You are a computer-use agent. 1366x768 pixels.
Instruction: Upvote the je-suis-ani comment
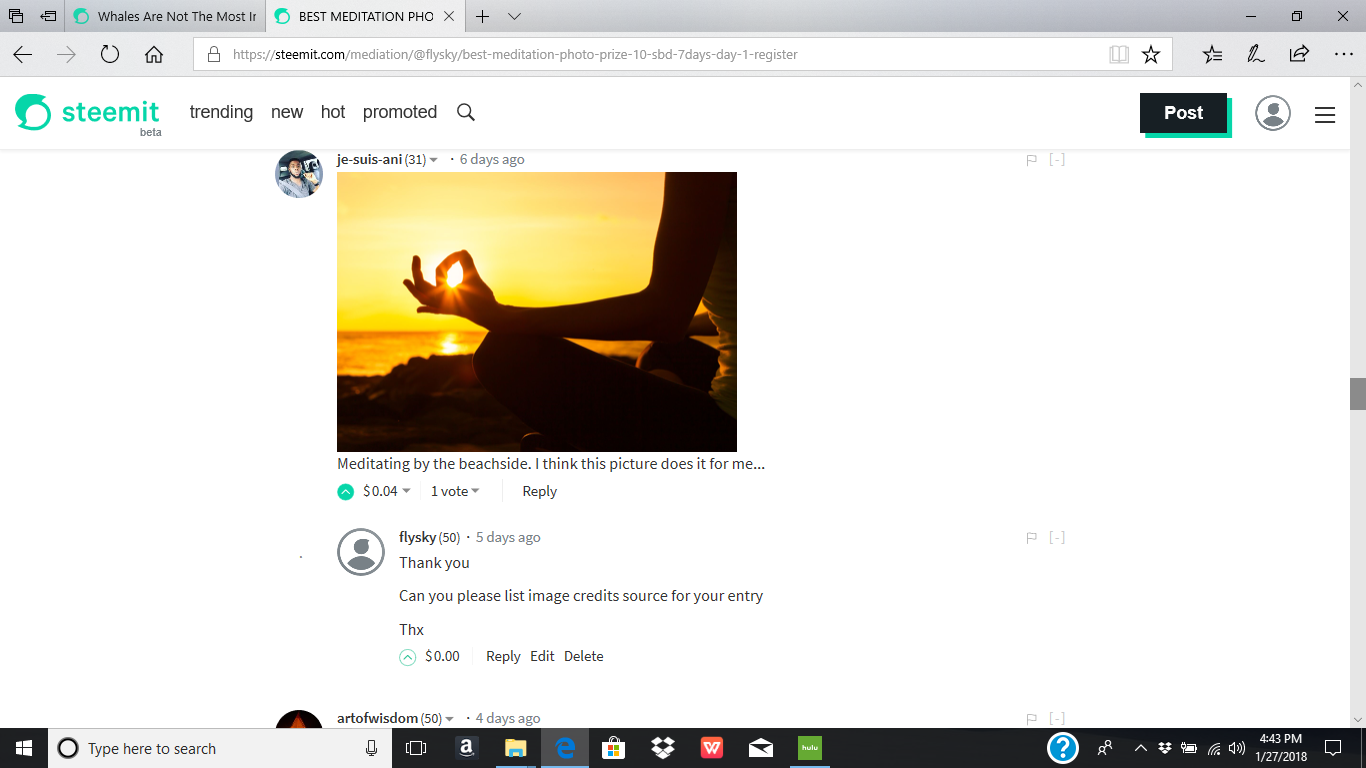click(344, 491)
